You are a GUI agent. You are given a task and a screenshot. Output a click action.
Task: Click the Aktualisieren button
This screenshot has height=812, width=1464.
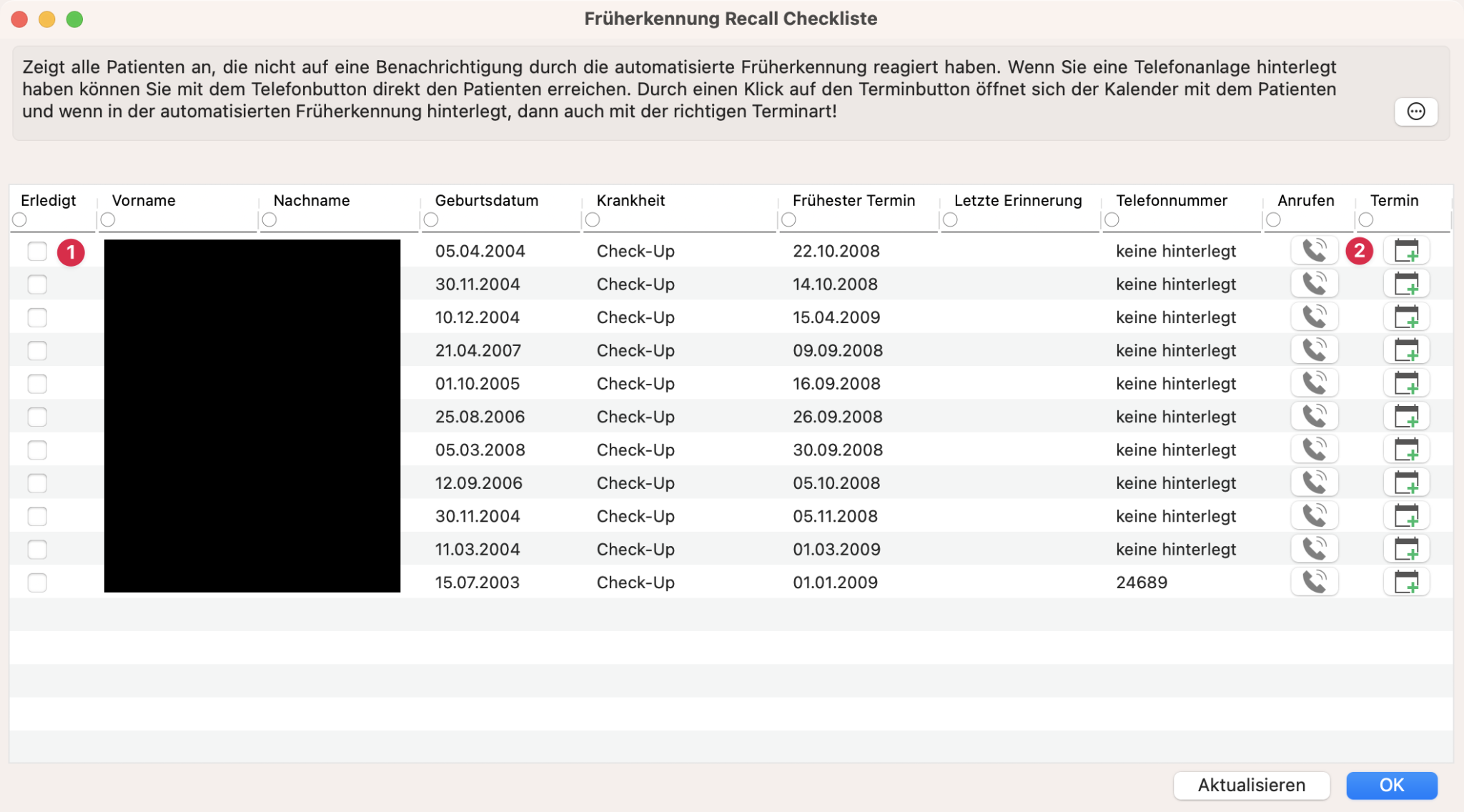[1252, 785]
